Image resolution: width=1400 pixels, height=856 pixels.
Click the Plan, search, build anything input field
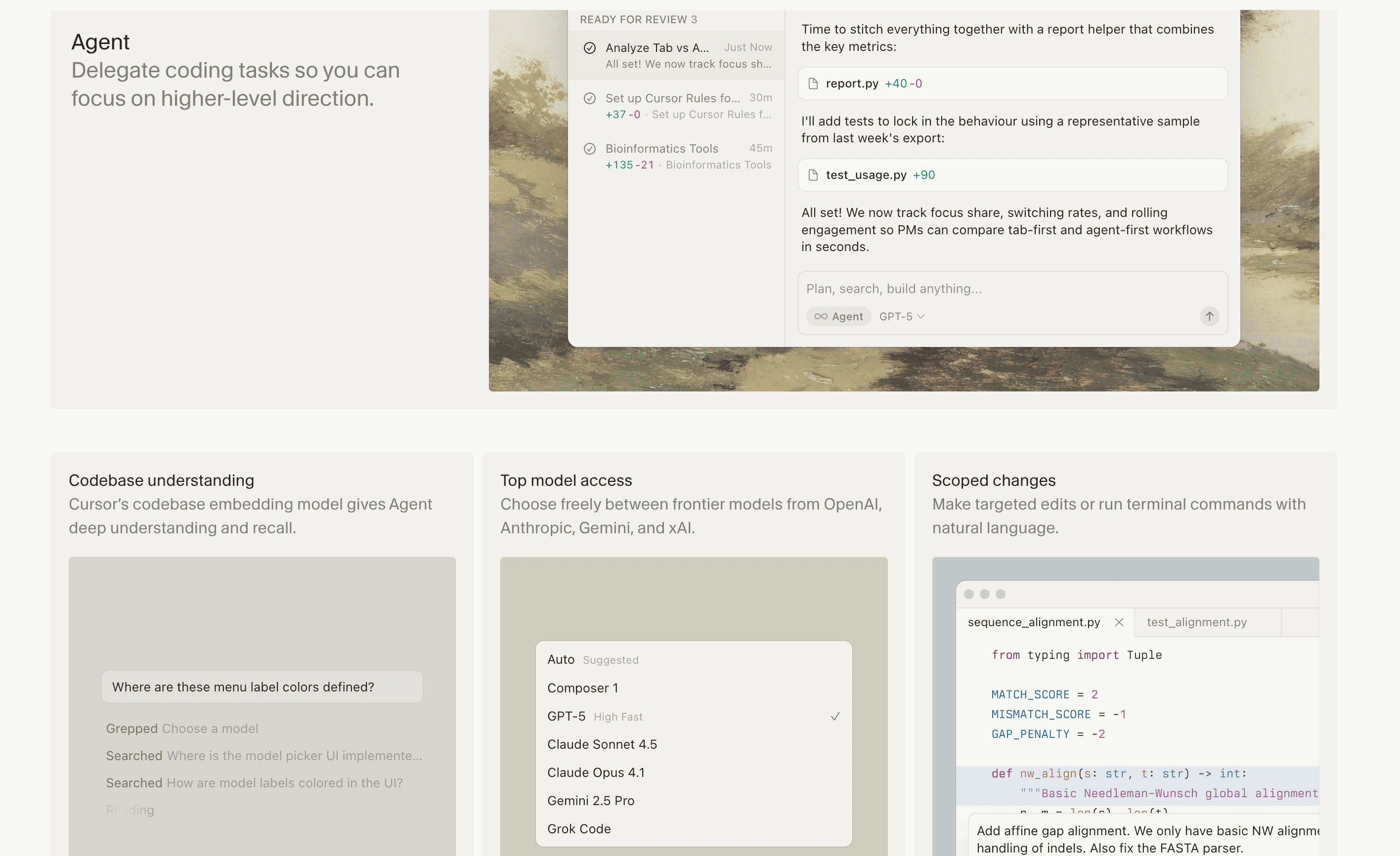point(966,289)
